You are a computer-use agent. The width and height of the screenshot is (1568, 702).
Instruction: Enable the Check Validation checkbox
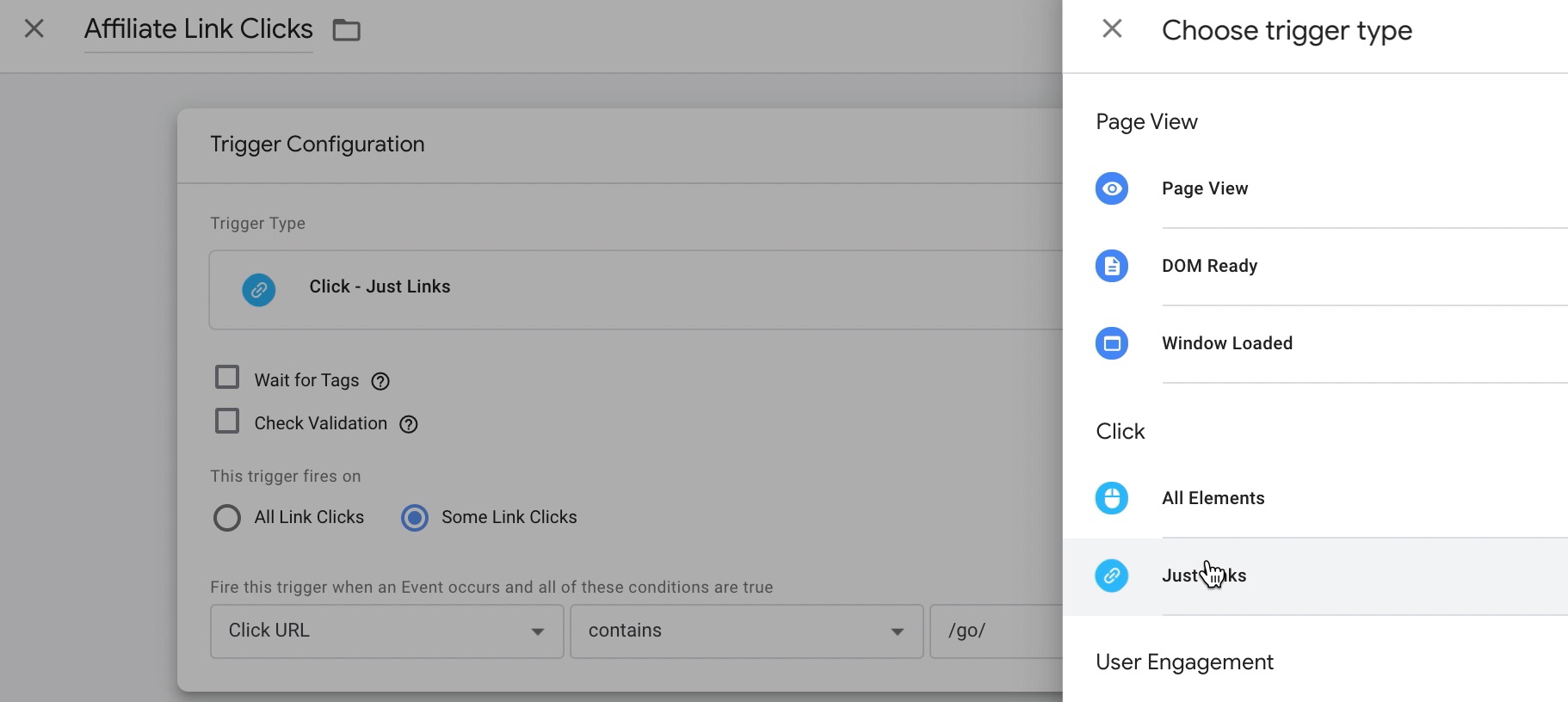coord(227,421)
